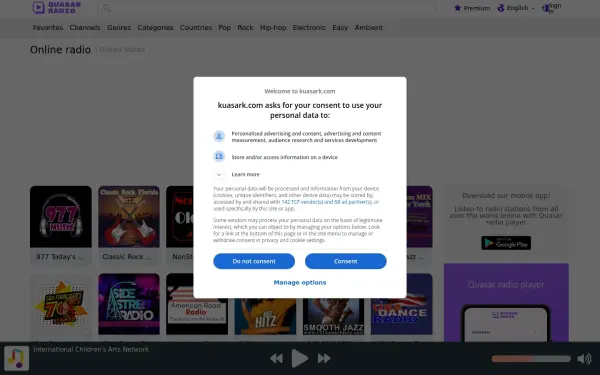Focus the station search field
The height and width of the screenshot is (375, 600).
coord(267,8)
